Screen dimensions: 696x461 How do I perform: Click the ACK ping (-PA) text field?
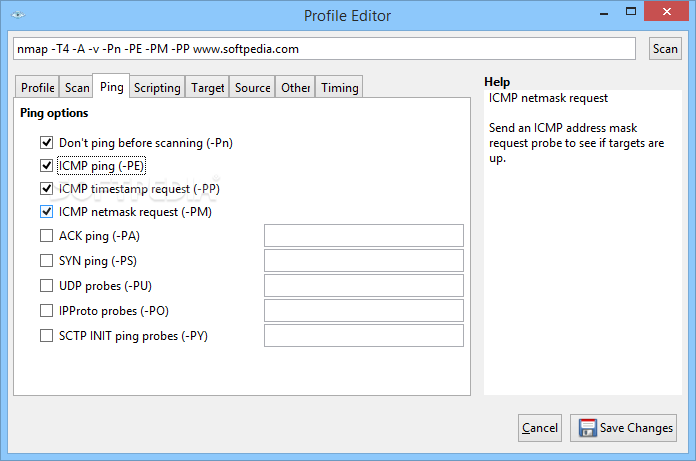[364, 235]
